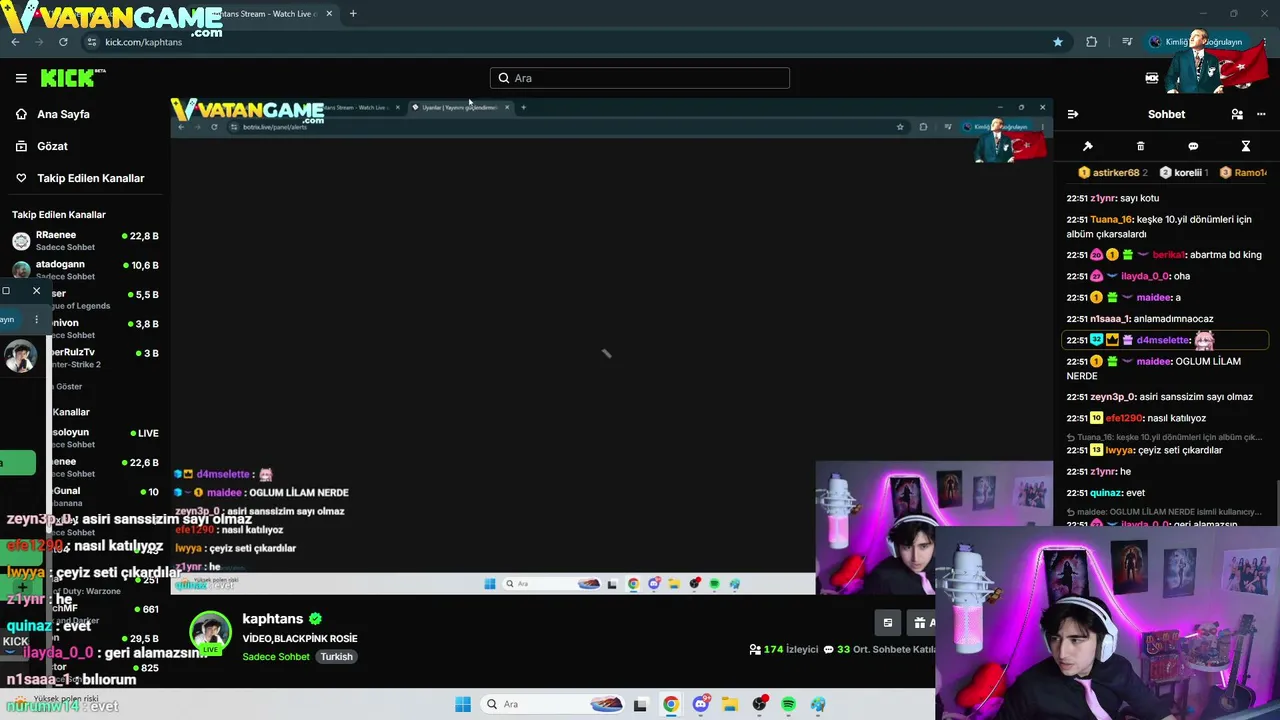Open Gözat in the sidebar
The image size is (1280, 720).
click(52, 146)
